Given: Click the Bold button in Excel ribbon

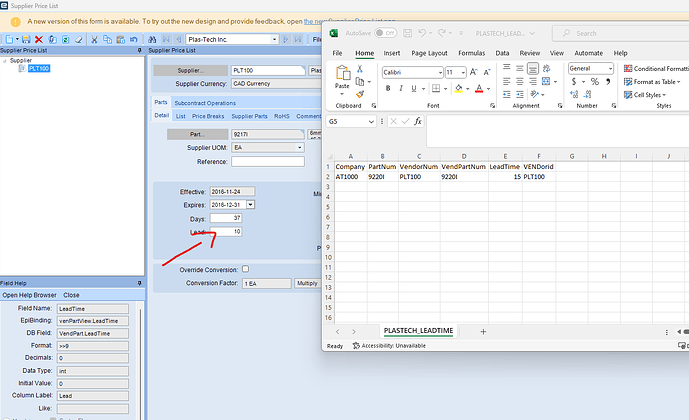Looking at the screenshot, I should tap(388, 88).
